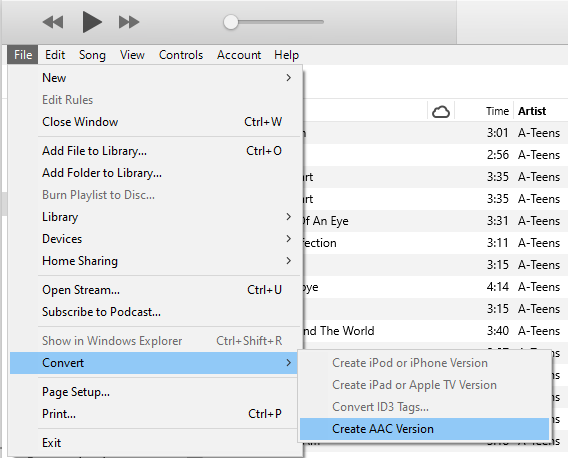Select the song row with time 3:11
The image size is (568, 458).
pos(435,243)
